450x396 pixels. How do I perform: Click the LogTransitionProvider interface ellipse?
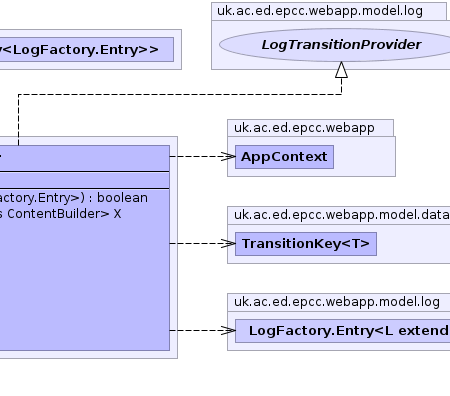click(x=335, y=45)
